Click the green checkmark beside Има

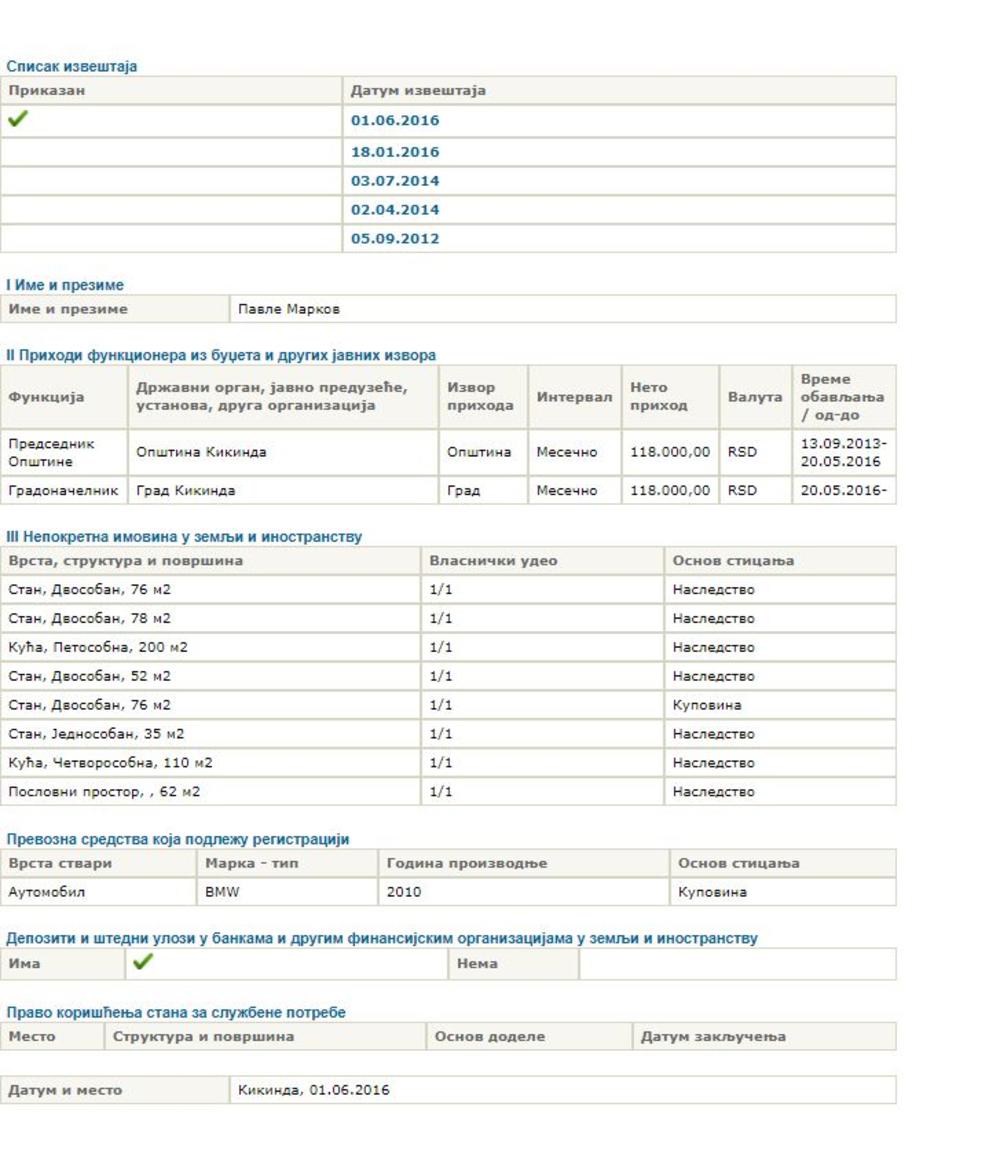143,962
